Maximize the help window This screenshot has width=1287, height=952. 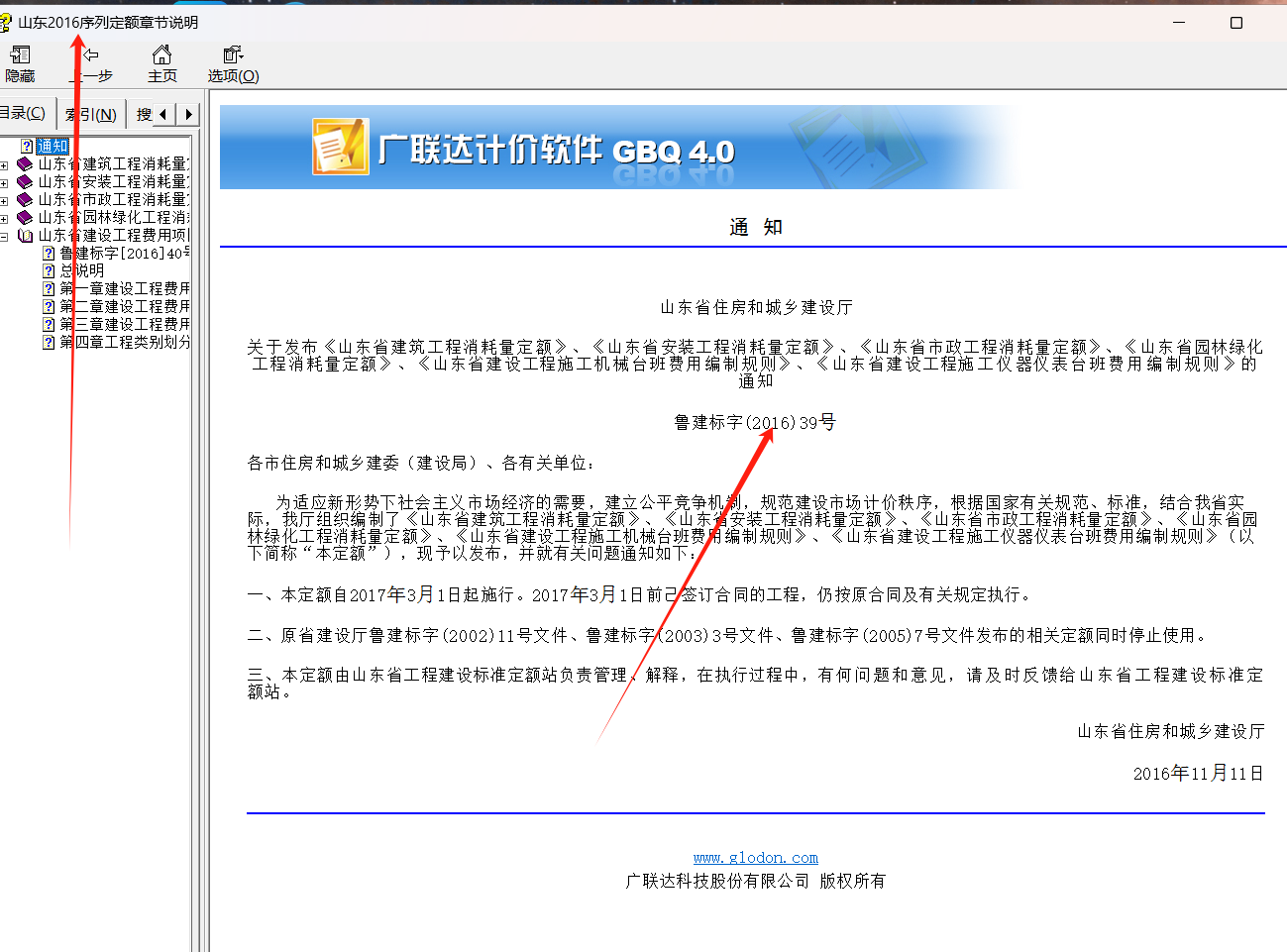(1236, 23)
